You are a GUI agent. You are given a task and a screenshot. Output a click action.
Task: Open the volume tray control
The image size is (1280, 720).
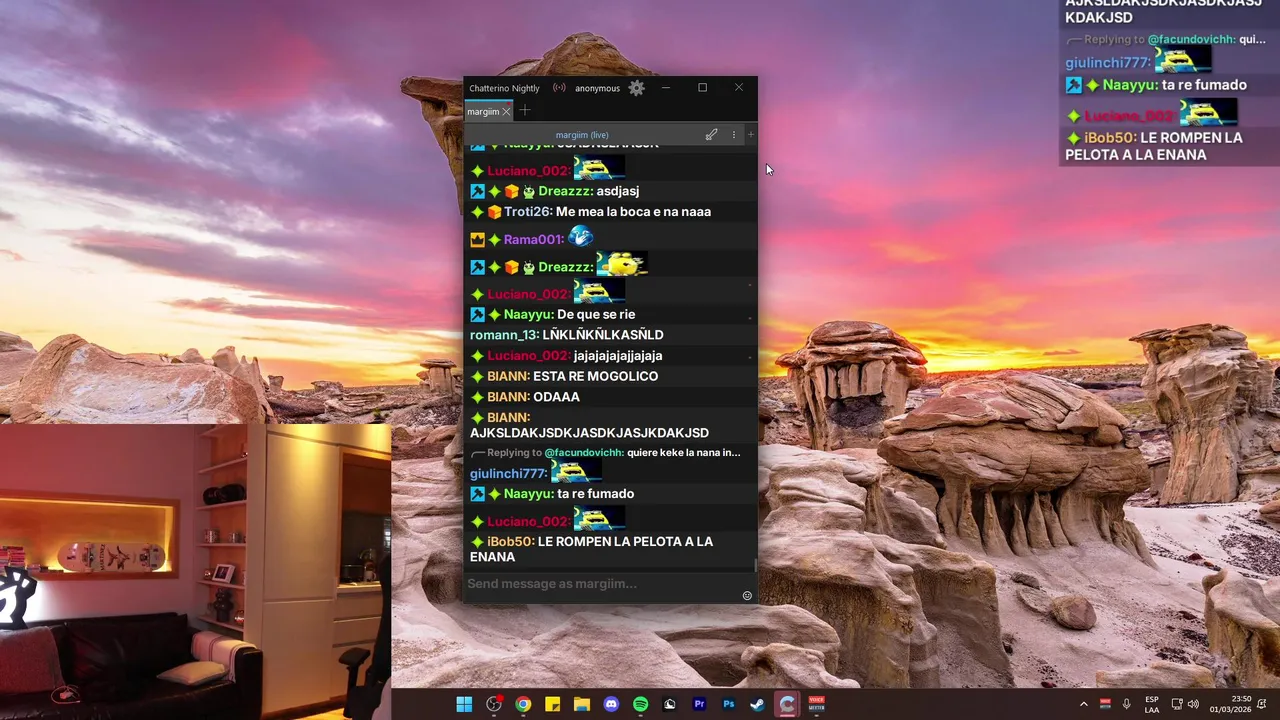click(x=1193, y=704)
